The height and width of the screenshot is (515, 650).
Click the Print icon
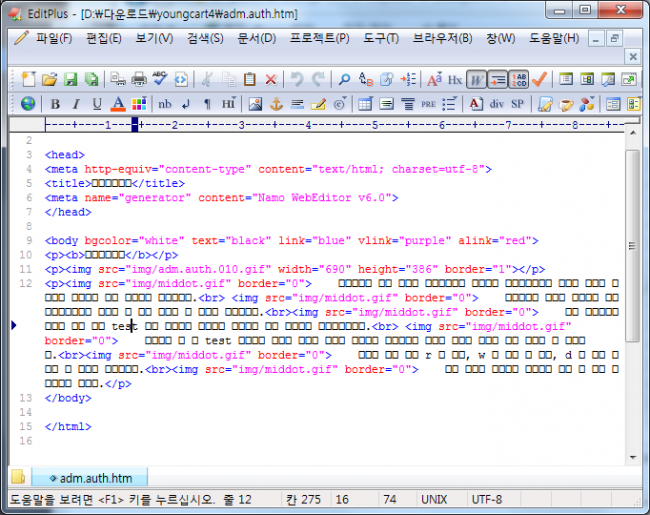coord(139,79)
